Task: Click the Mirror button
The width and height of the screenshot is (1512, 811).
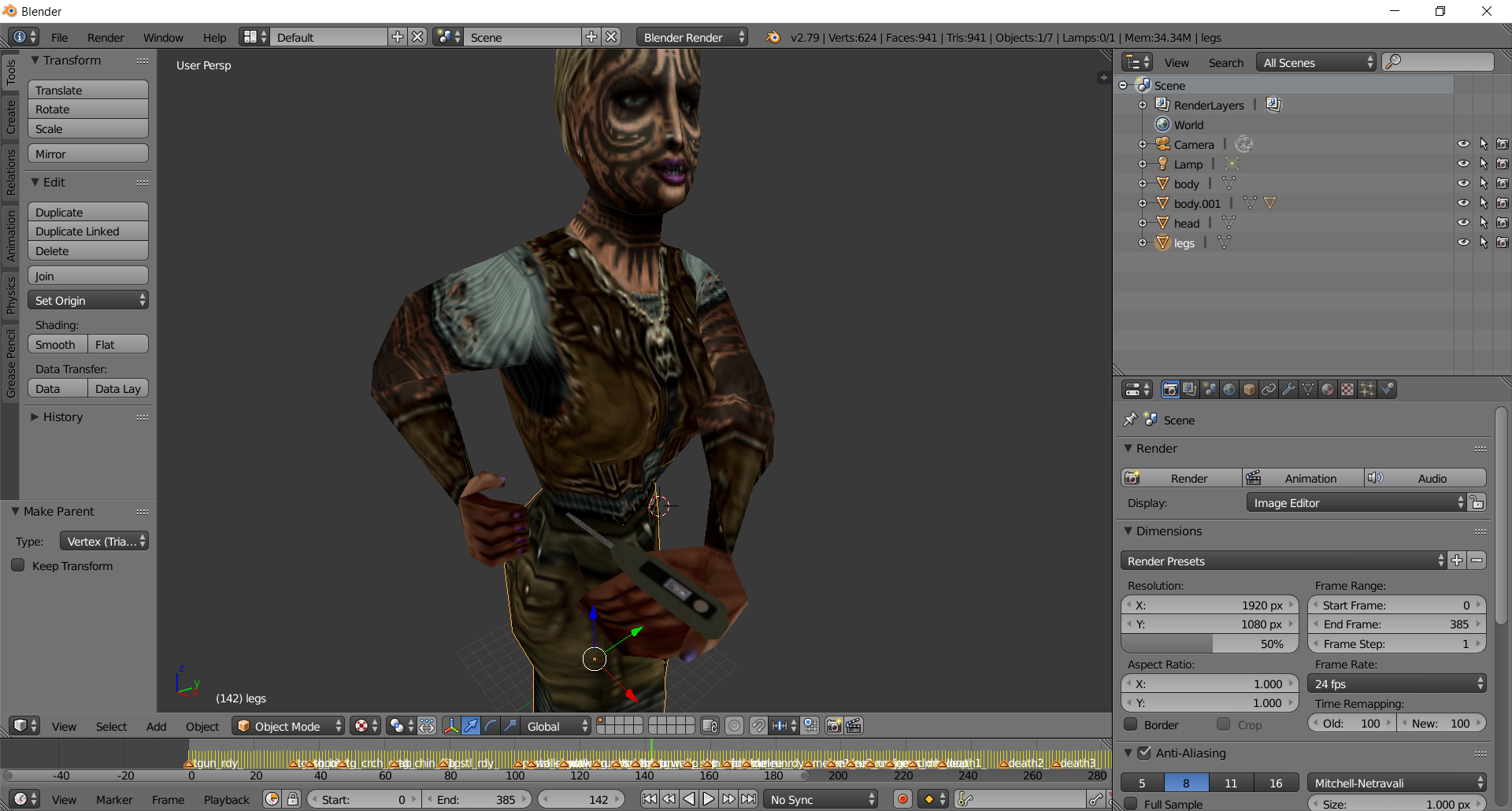Action: click(88, 154)
